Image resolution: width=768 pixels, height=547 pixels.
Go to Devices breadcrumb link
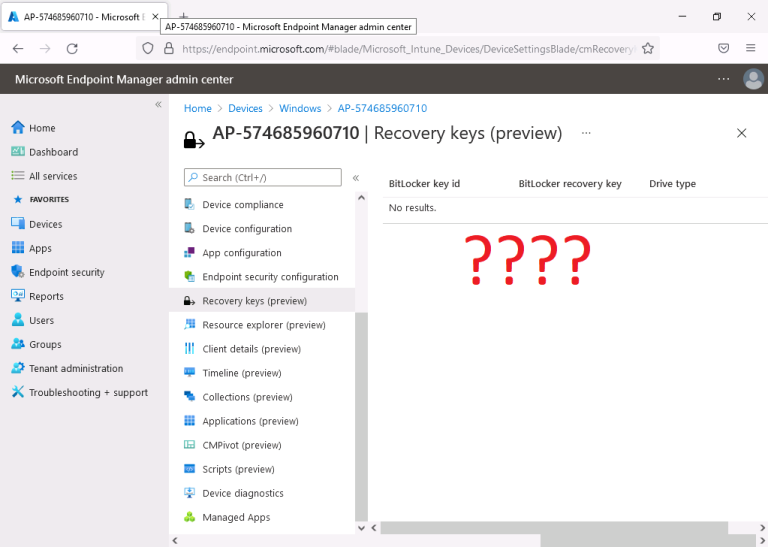pos(245,108)
